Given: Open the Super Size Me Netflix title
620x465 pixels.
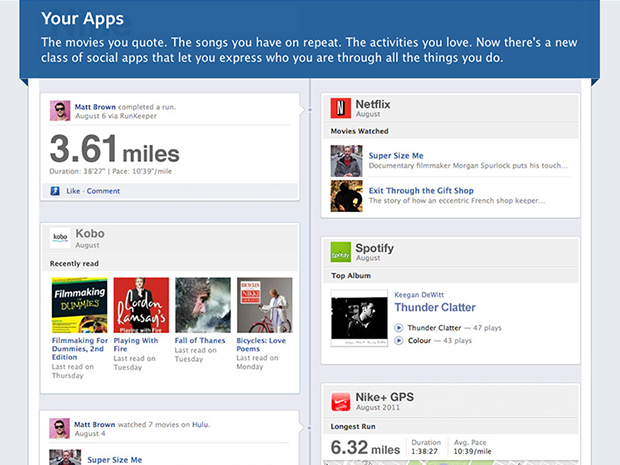Looking at the screenshot, I should (x=396, y=156).
